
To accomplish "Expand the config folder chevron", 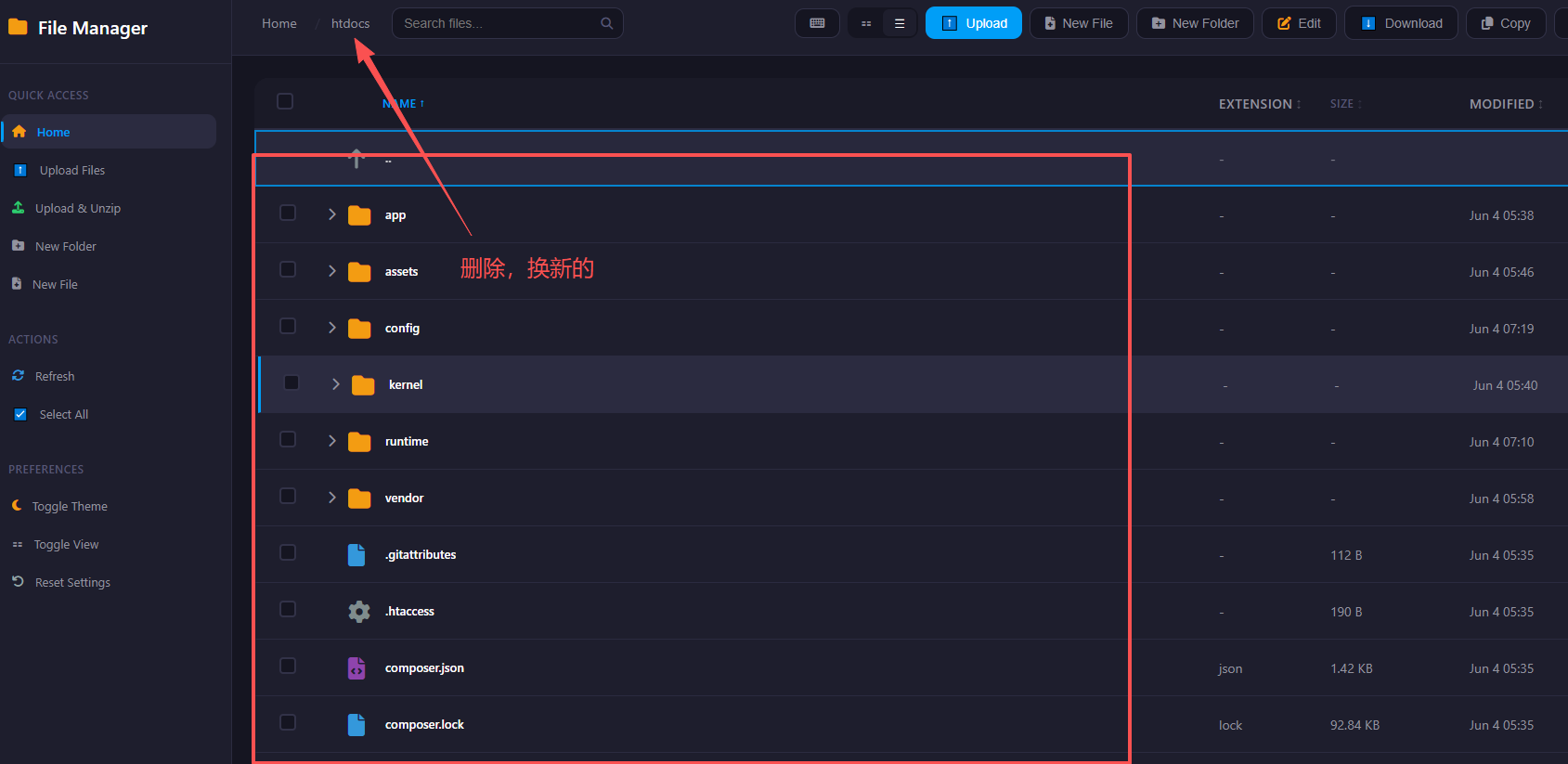I will click(x=331, y=328).
